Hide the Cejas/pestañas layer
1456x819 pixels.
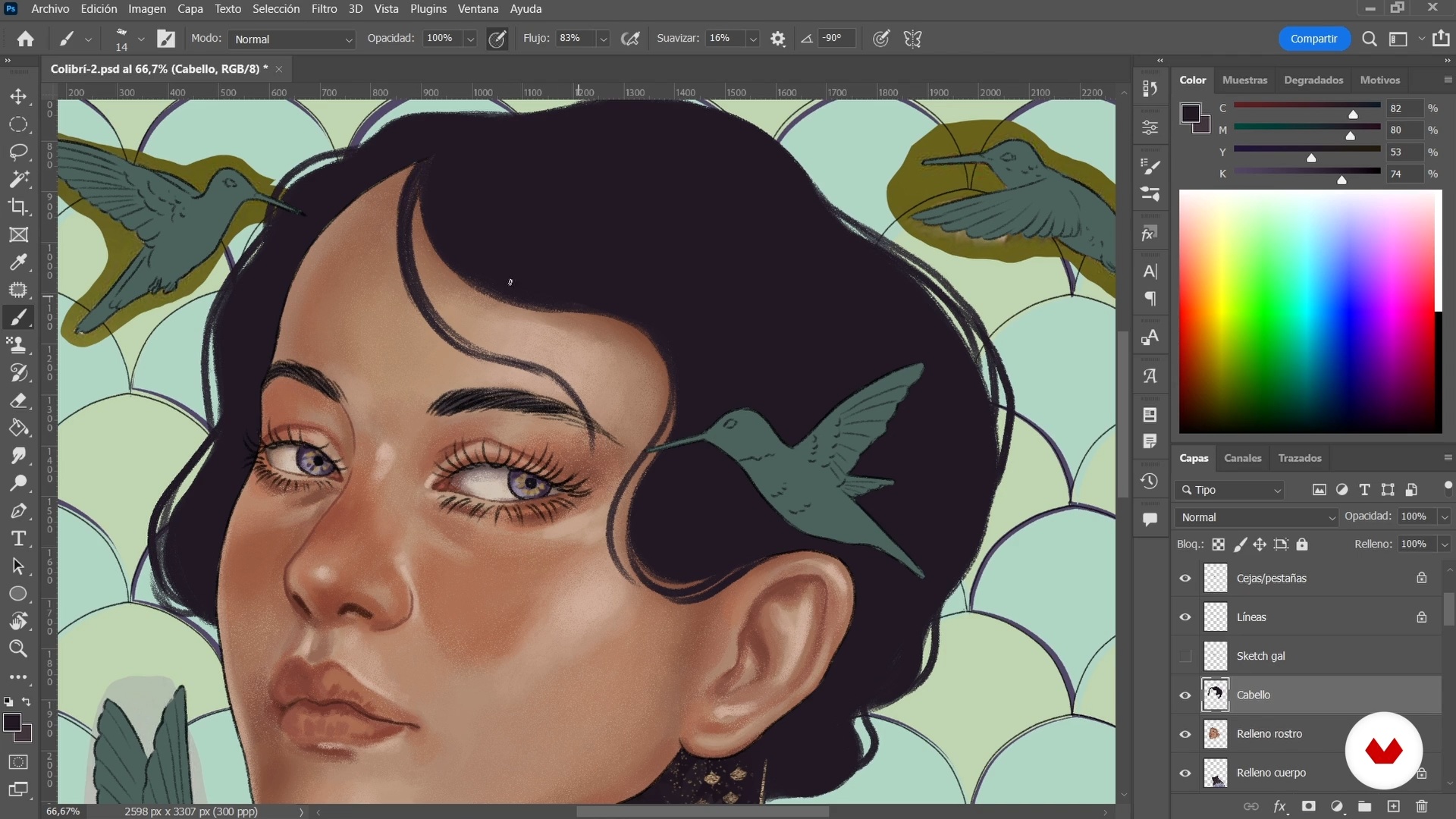tap(1185, 579)
